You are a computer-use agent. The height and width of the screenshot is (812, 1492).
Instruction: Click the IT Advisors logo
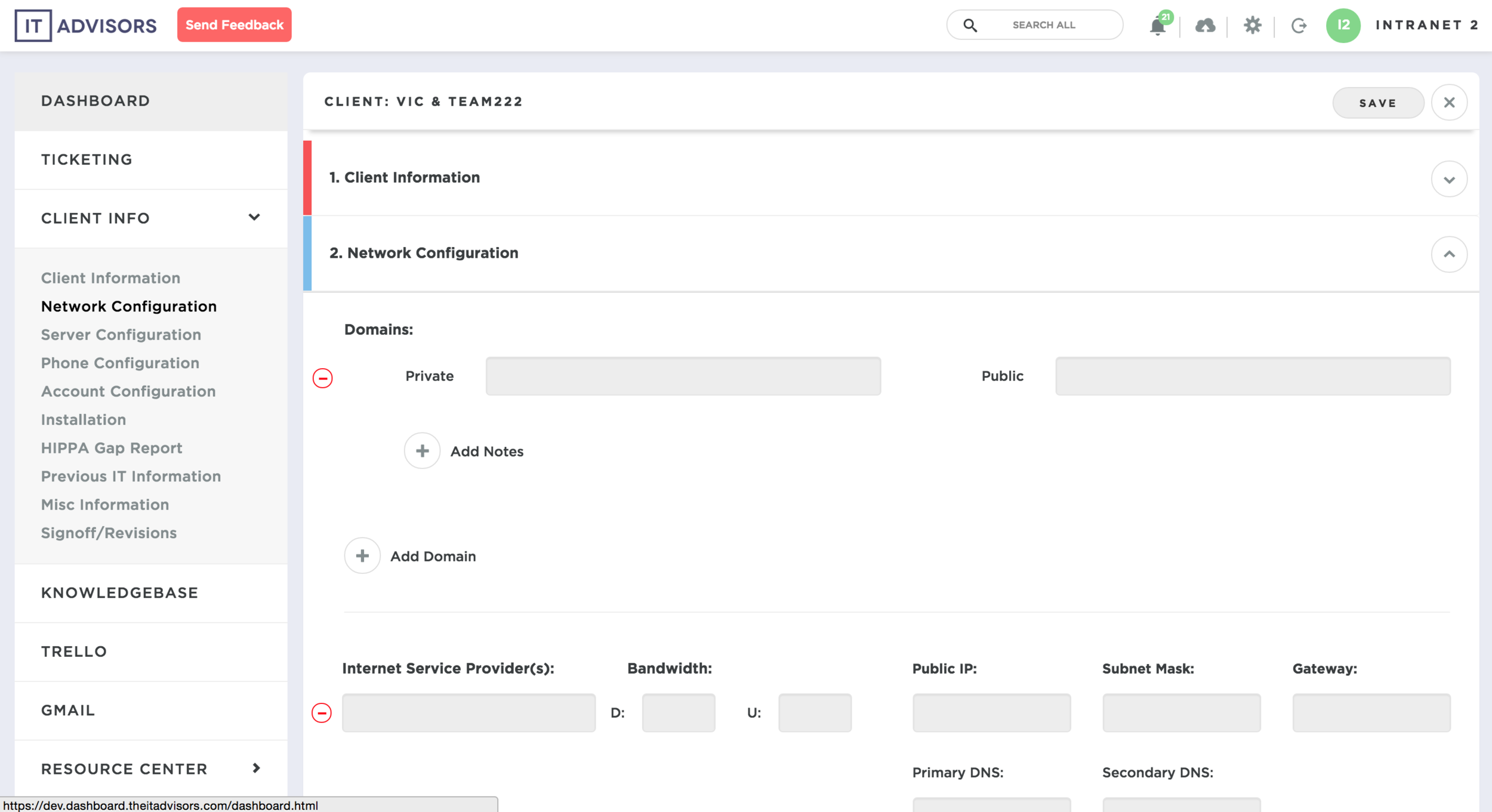click(x=85, y=26)
